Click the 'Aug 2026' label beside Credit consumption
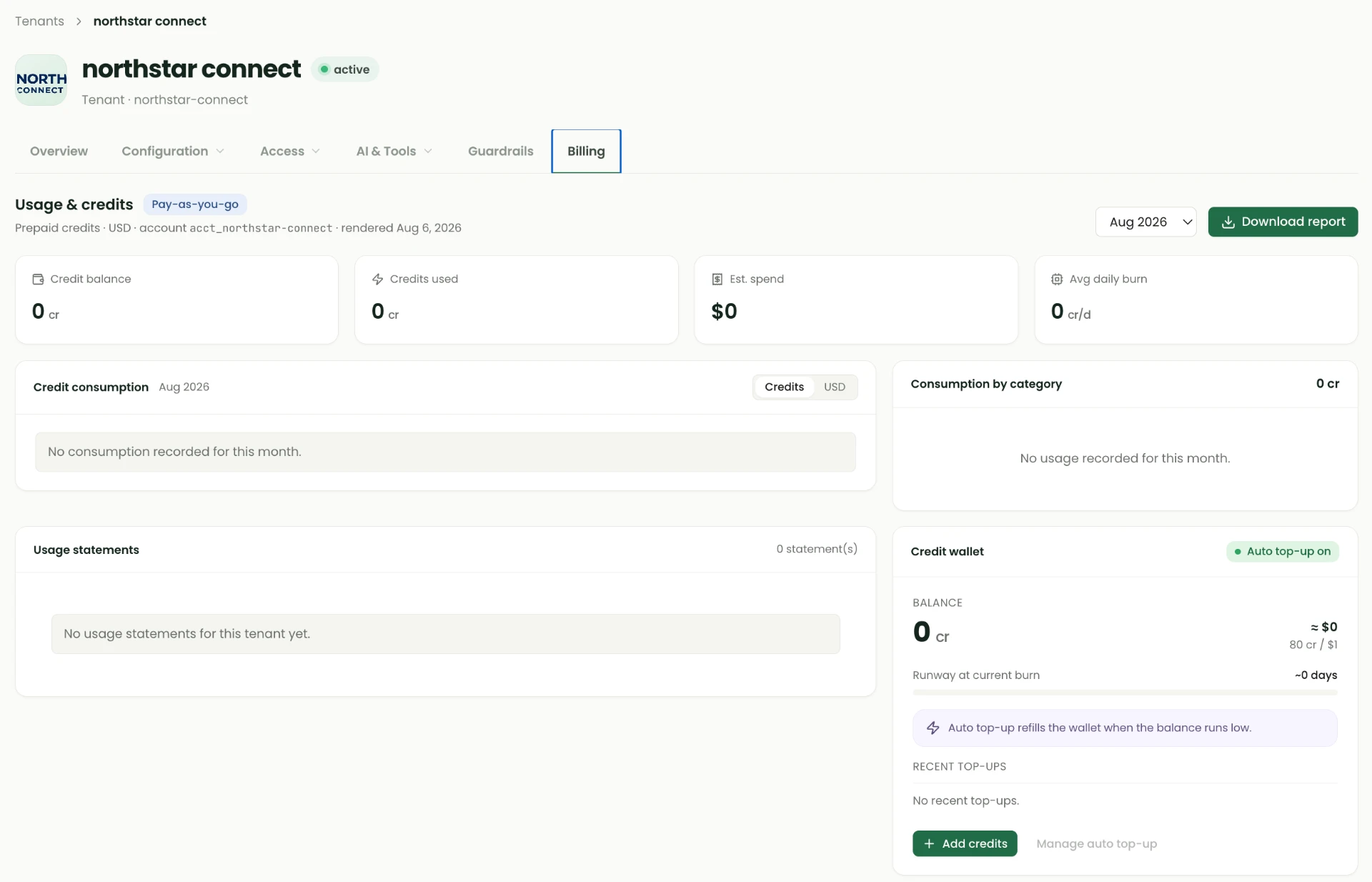Viewport: 1372px width, 882px height. click(x=184, y=387)
